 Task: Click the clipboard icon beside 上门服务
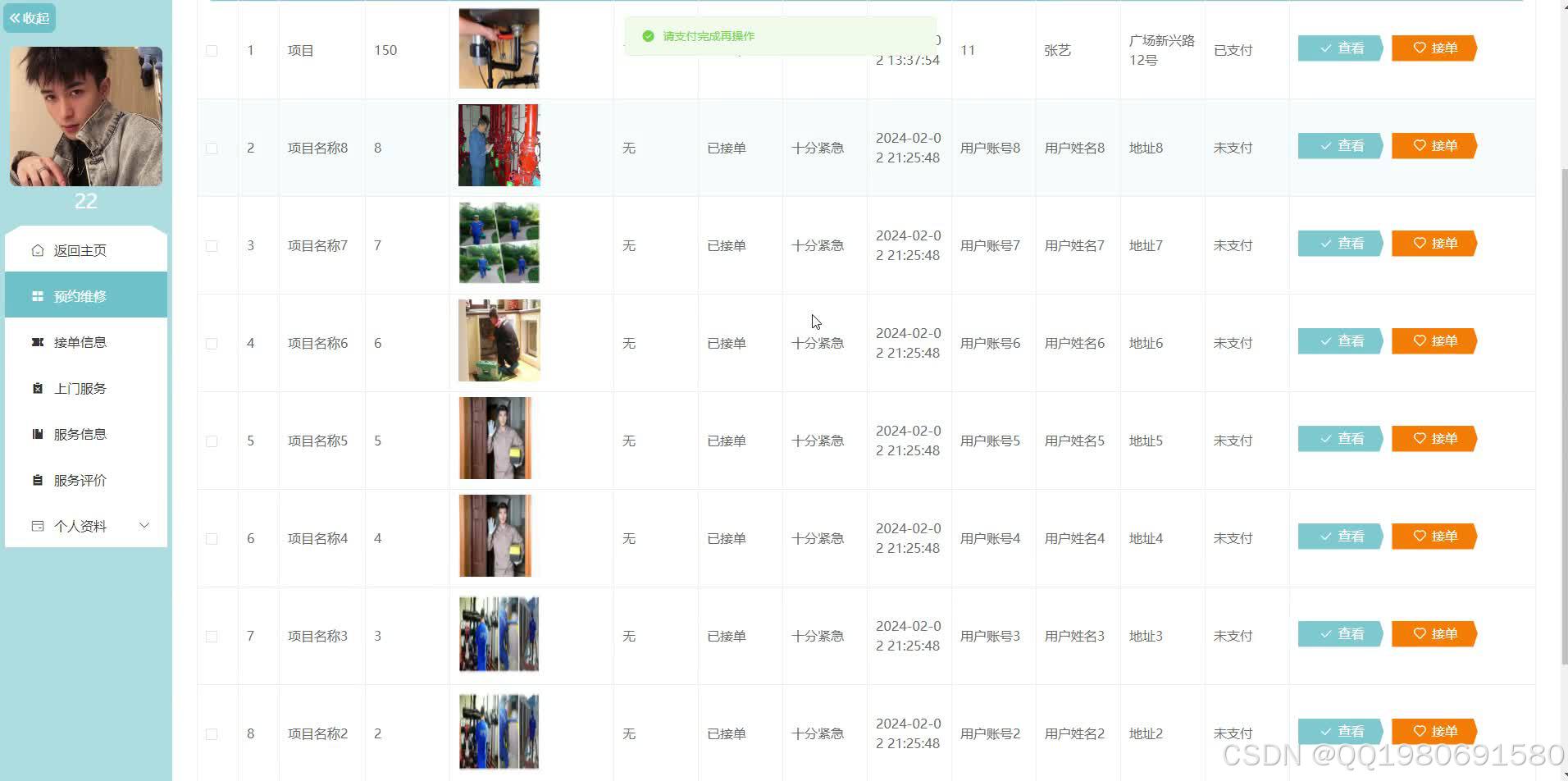click(x=38, y=388)
